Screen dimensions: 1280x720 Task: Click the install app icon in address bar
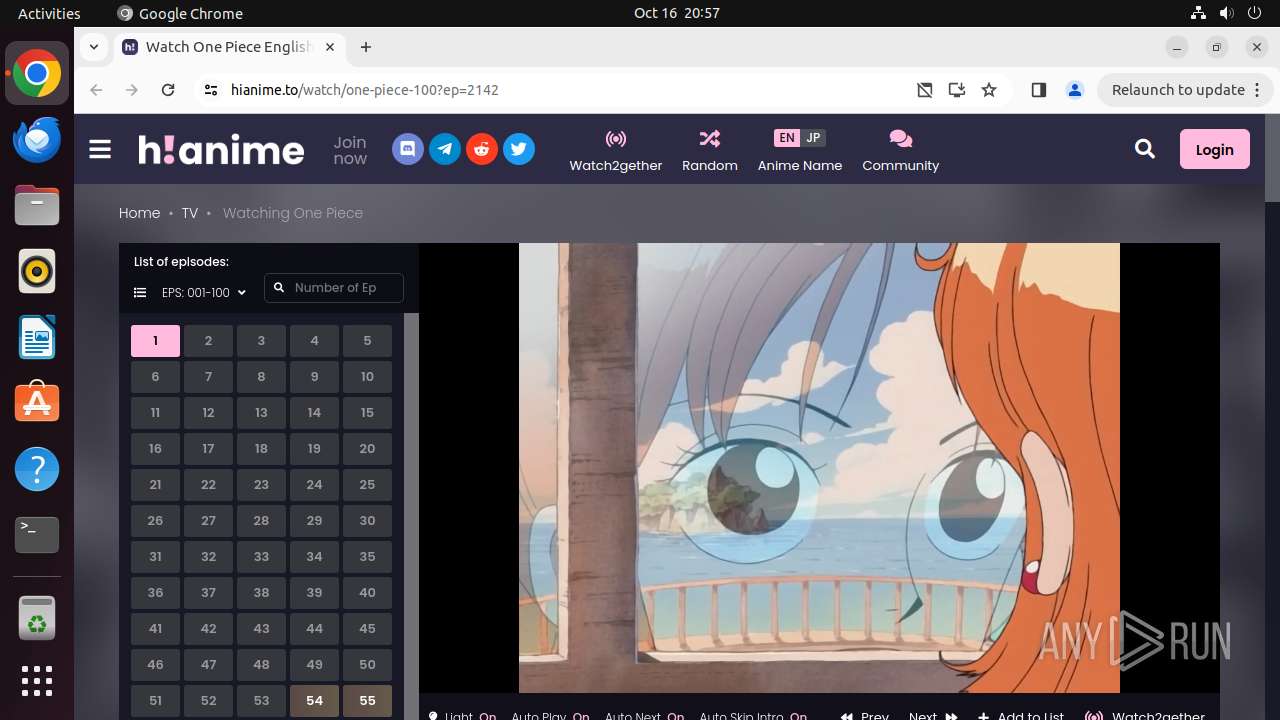(957, 90)
